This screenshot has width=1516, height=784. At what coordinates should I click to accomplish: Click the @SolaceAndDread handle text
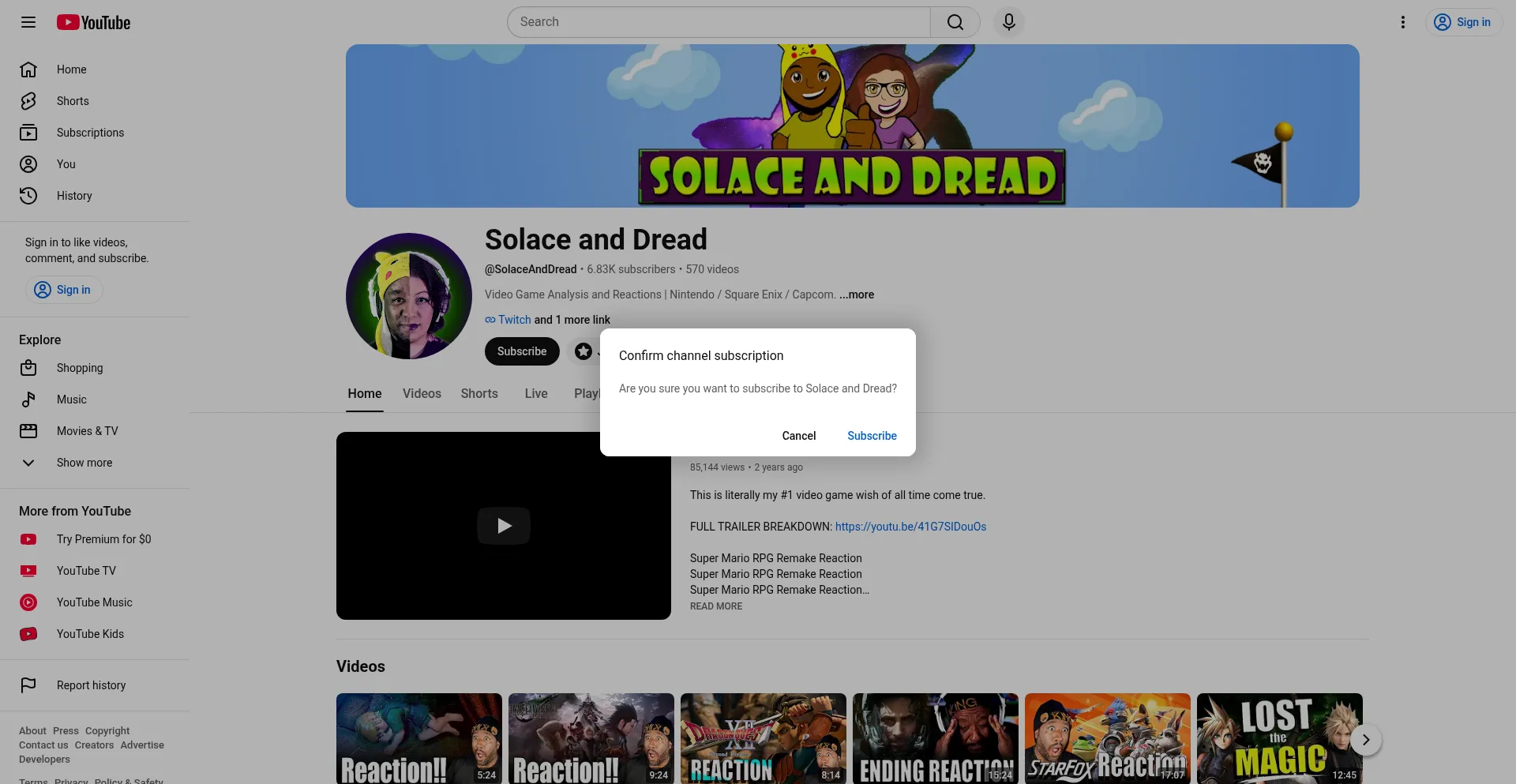point(531,269)
